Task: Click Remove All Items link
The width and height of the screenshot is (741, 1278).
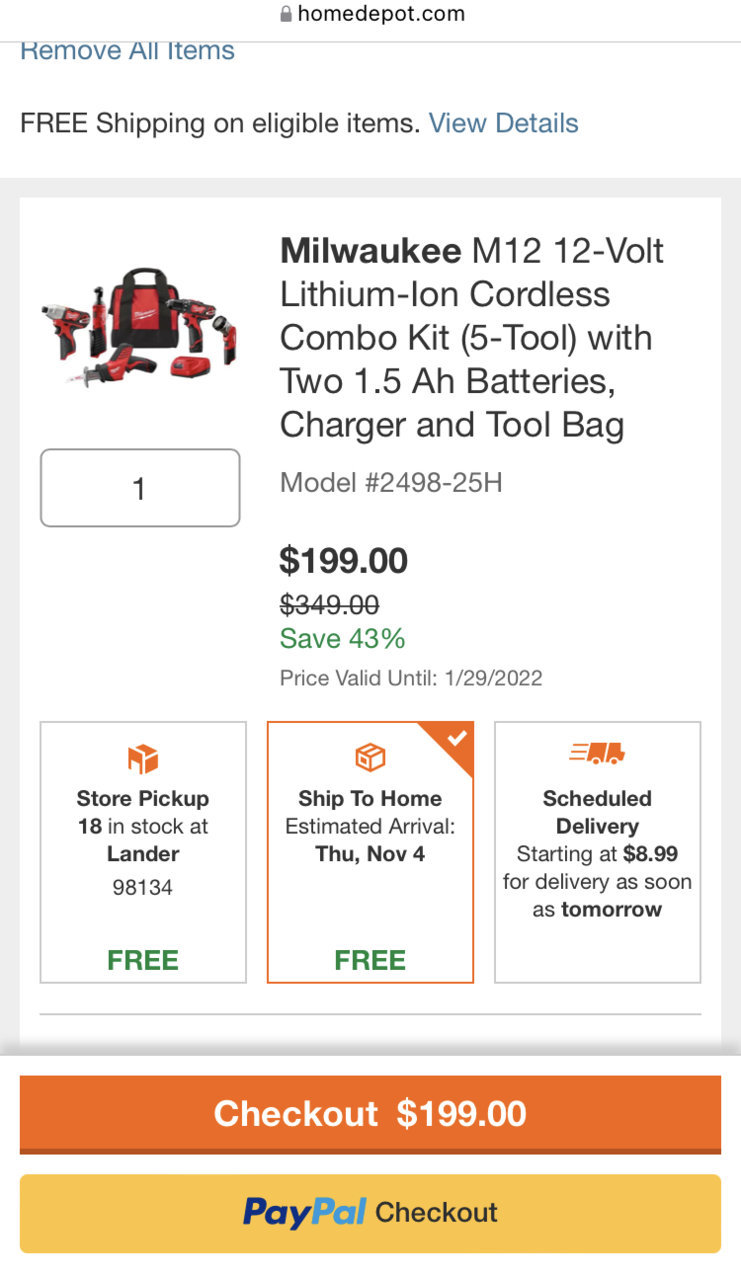Action: point(127,50)
